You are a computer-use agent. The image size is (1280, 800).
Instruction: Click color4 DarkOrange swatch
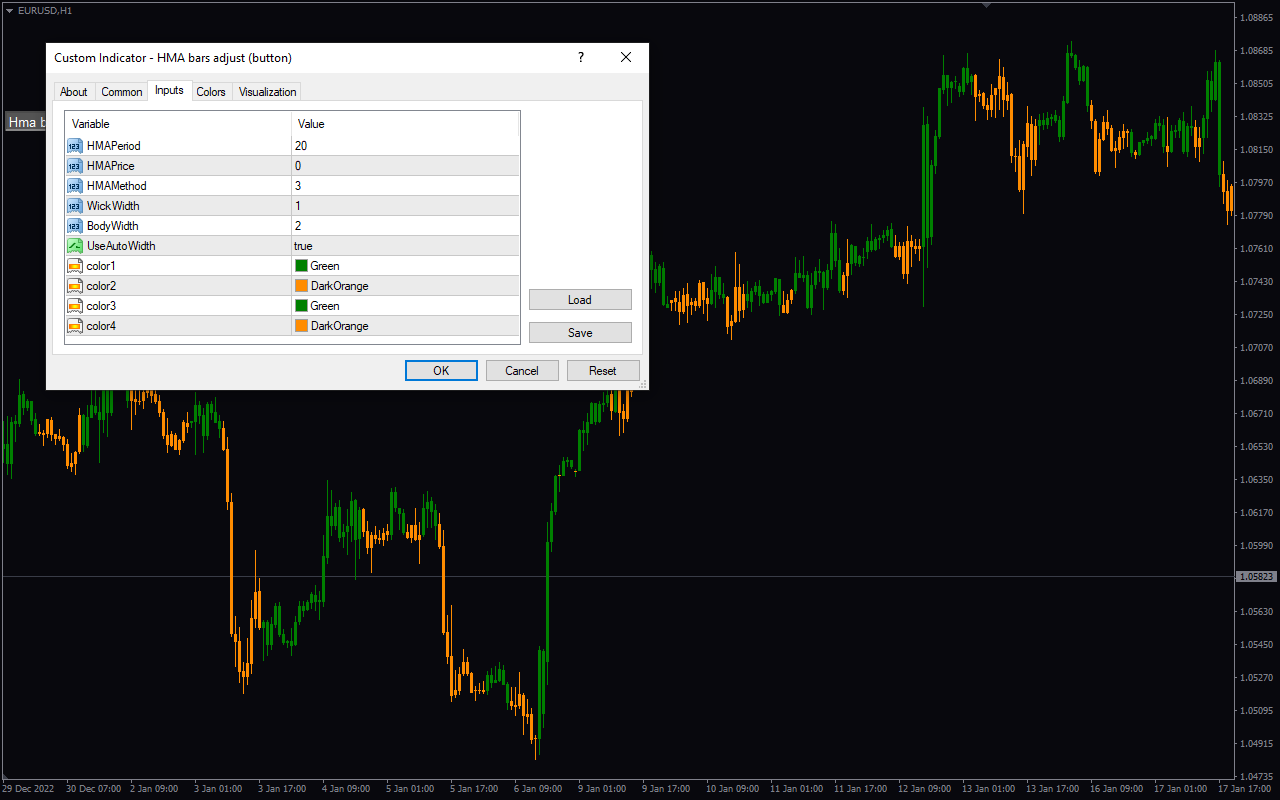click(301, 326)
